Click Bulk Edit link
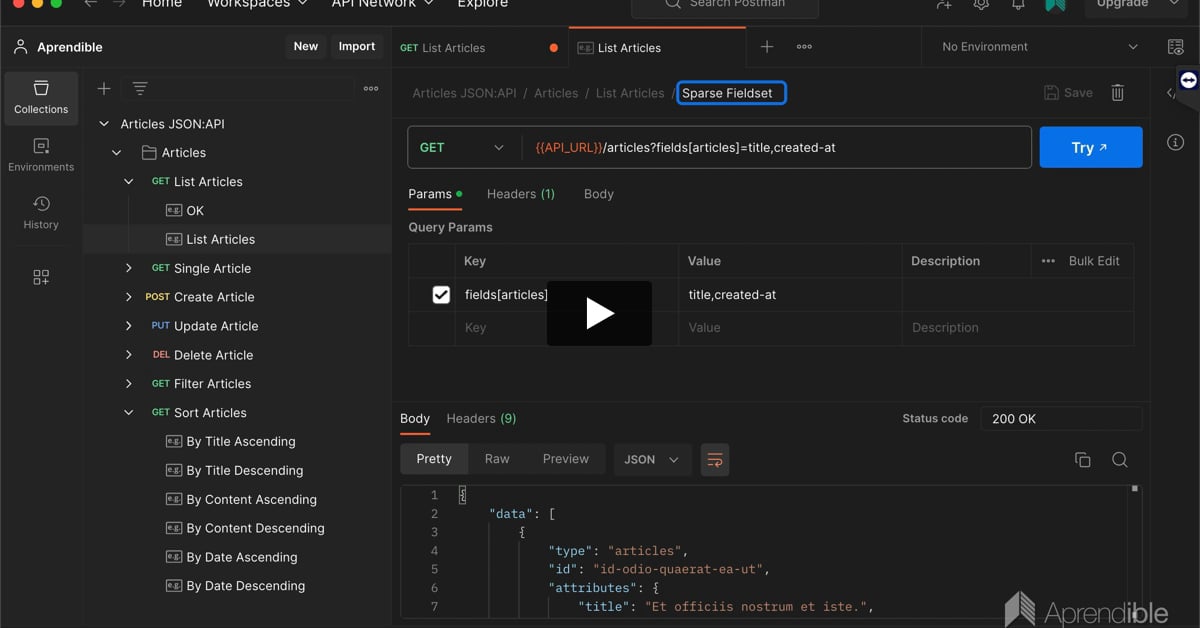1200x628 pixels. click(x=1094, y=261)
